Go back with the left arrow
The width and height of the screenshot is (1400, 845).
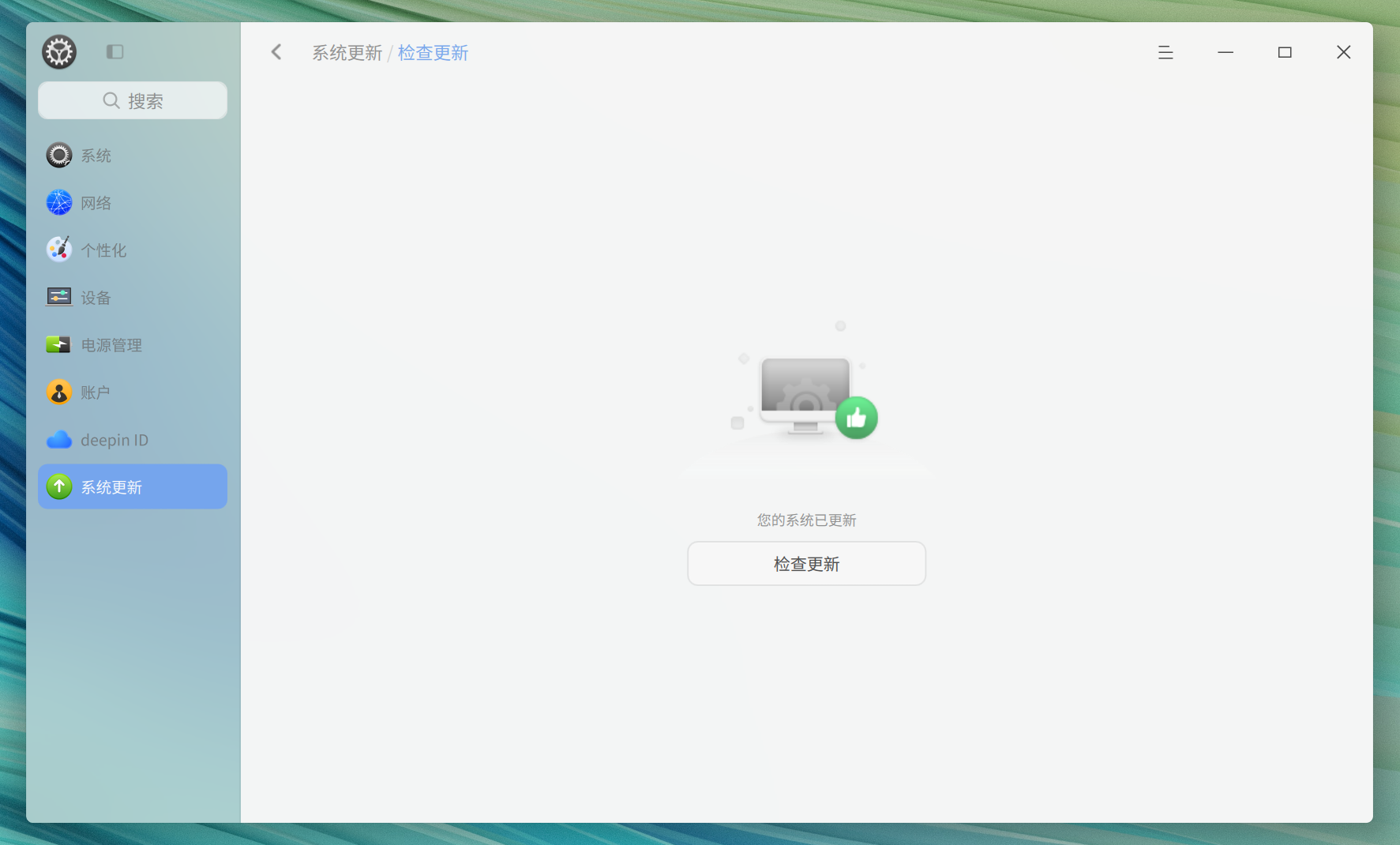pos(276,52)
